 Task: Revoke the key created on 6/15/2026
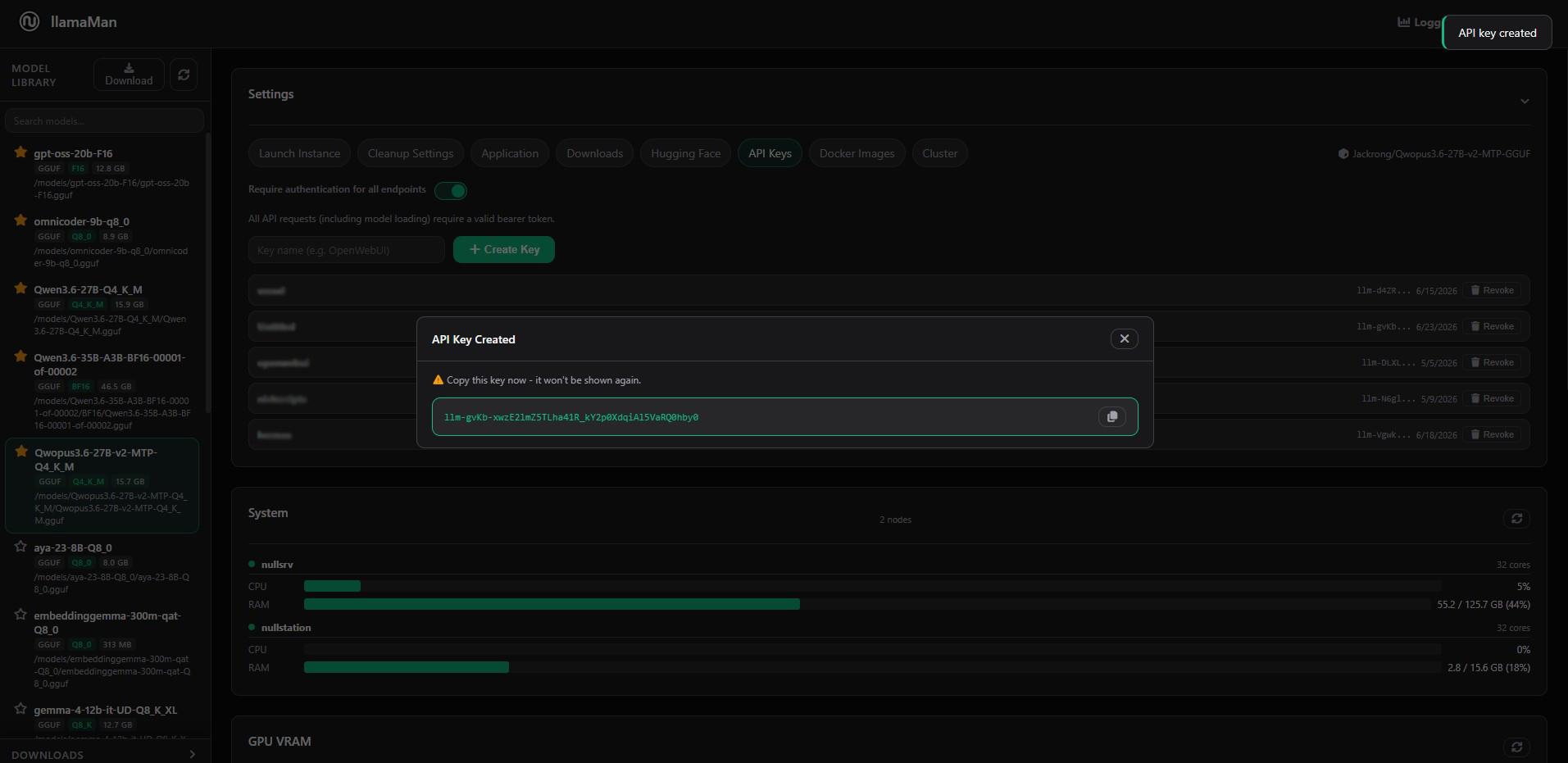(x=1492, y=290)
